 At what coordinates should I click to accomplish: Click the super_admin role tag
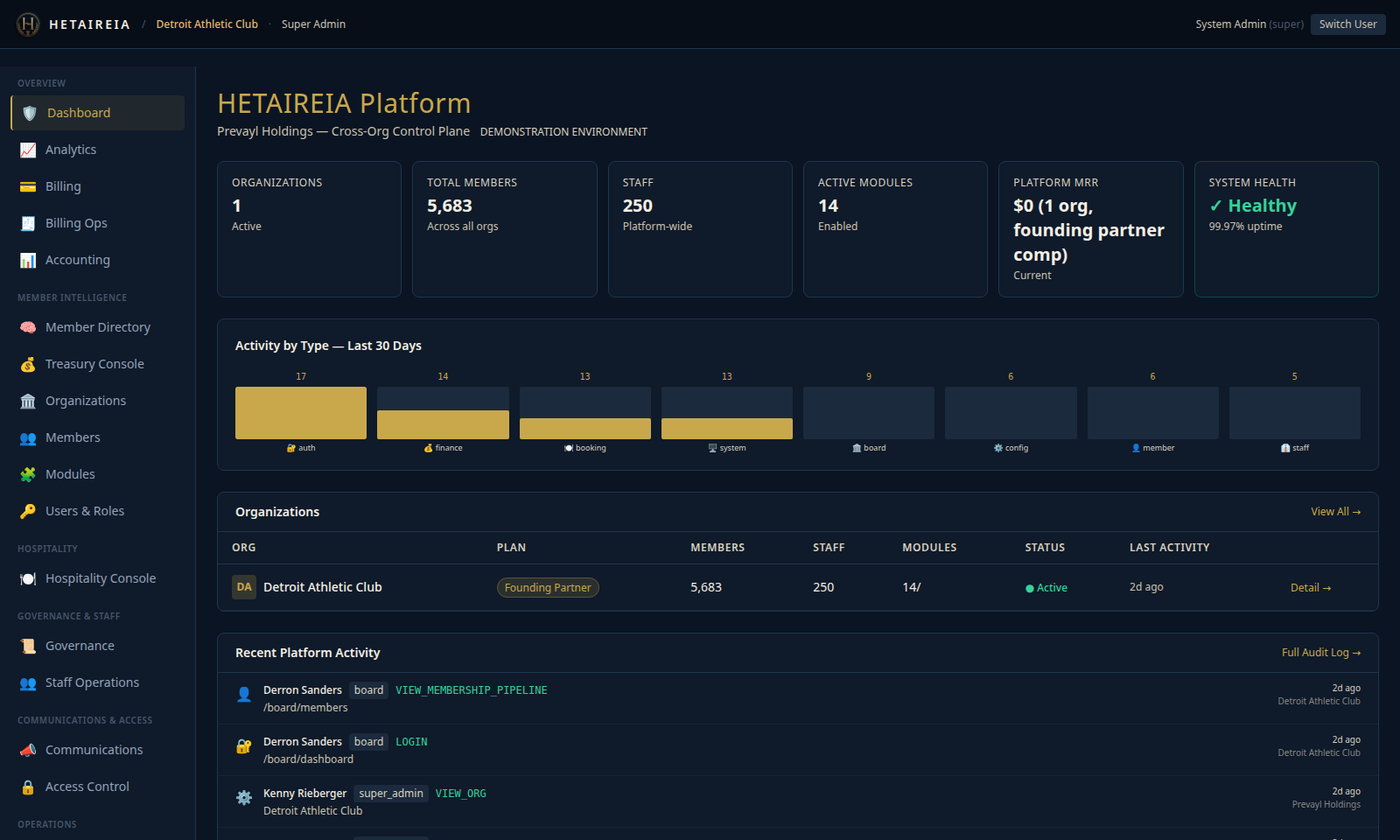(391, 794)
